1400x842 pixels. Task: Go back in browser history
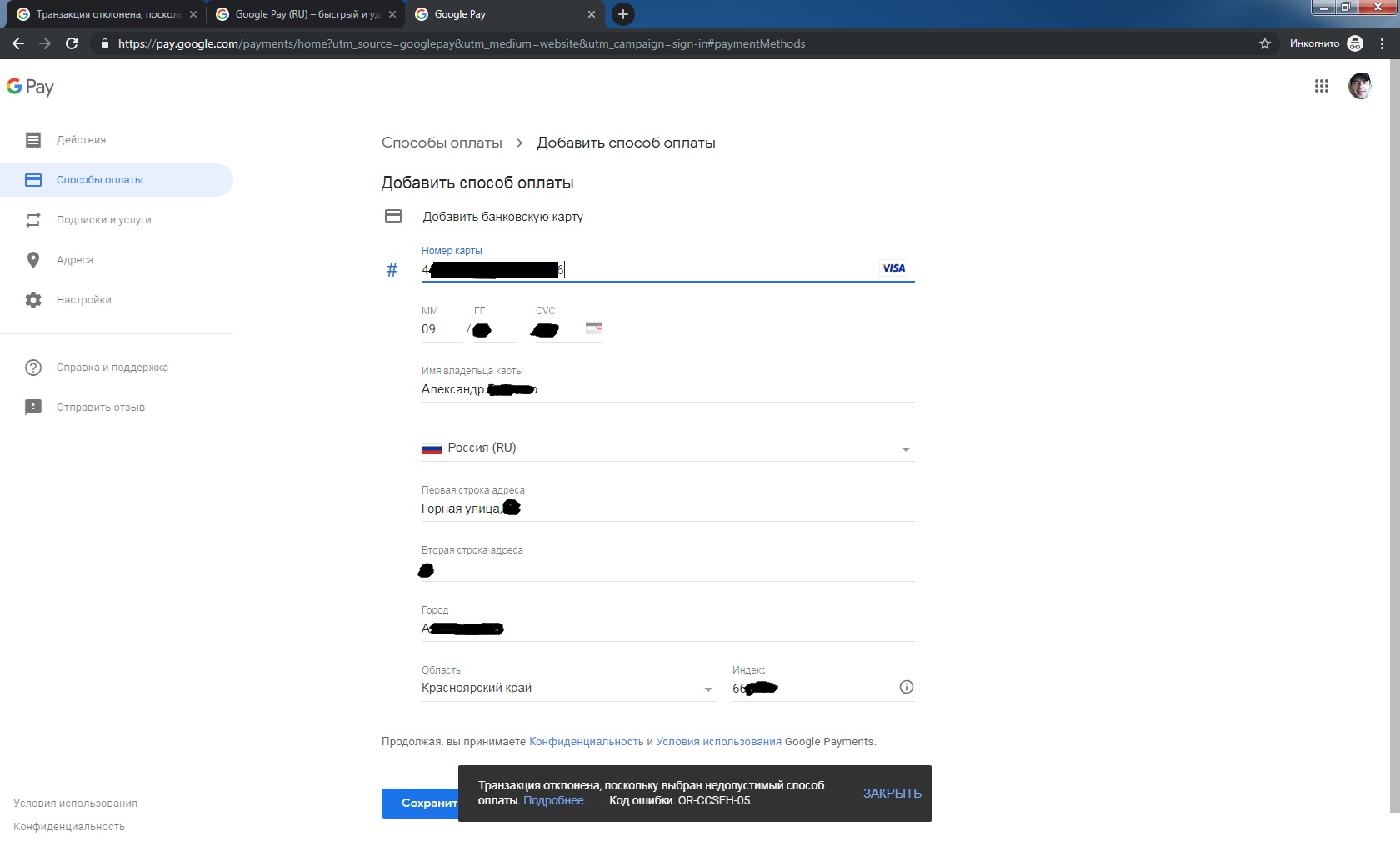[18, 43]
